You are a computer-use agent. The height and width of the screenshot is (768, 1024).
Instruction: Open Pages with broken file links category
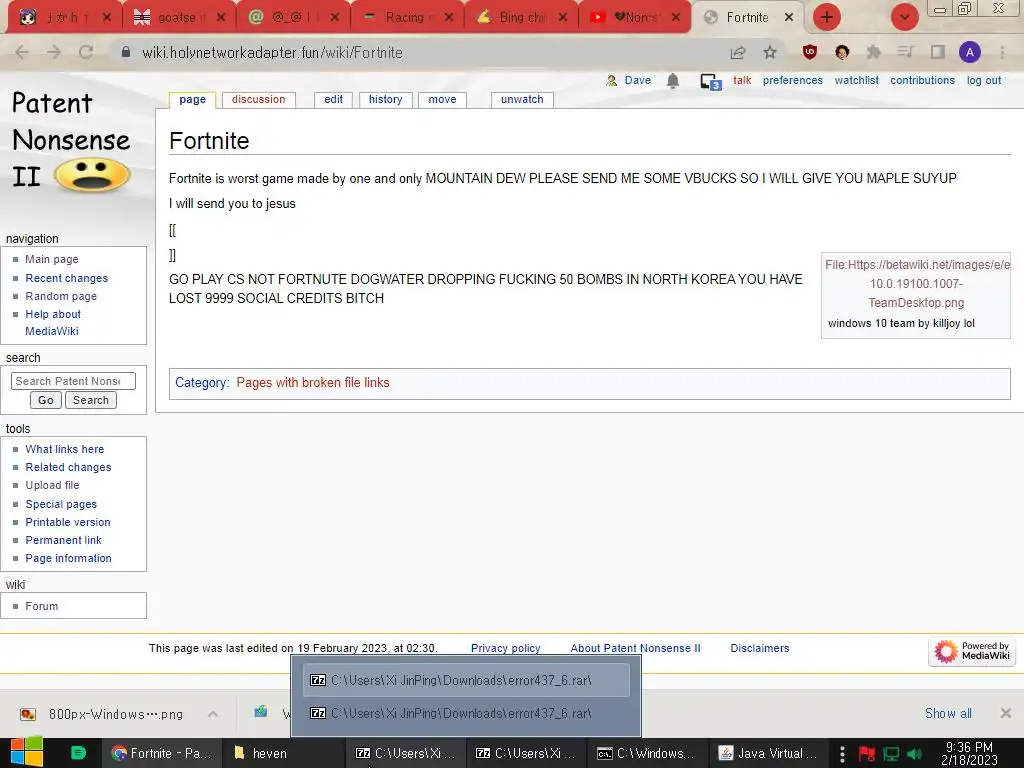click(x=313, y=383)
